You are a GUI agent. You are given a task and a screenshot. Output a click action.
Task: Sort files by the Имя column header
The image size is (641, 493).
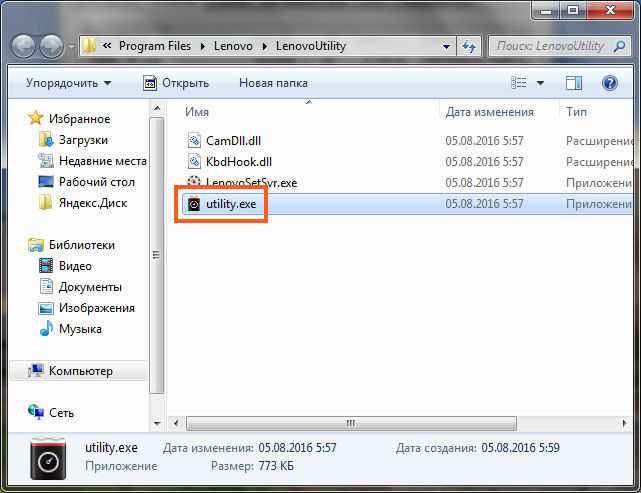(197, 112)
